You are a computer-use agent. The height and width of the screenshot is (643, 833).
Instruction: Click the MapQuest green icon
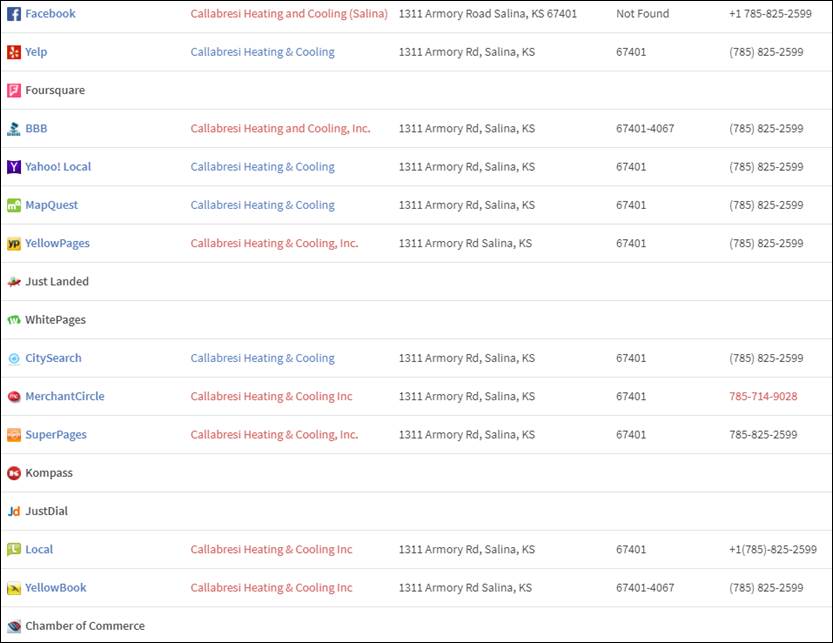click(x=14, y=205)
